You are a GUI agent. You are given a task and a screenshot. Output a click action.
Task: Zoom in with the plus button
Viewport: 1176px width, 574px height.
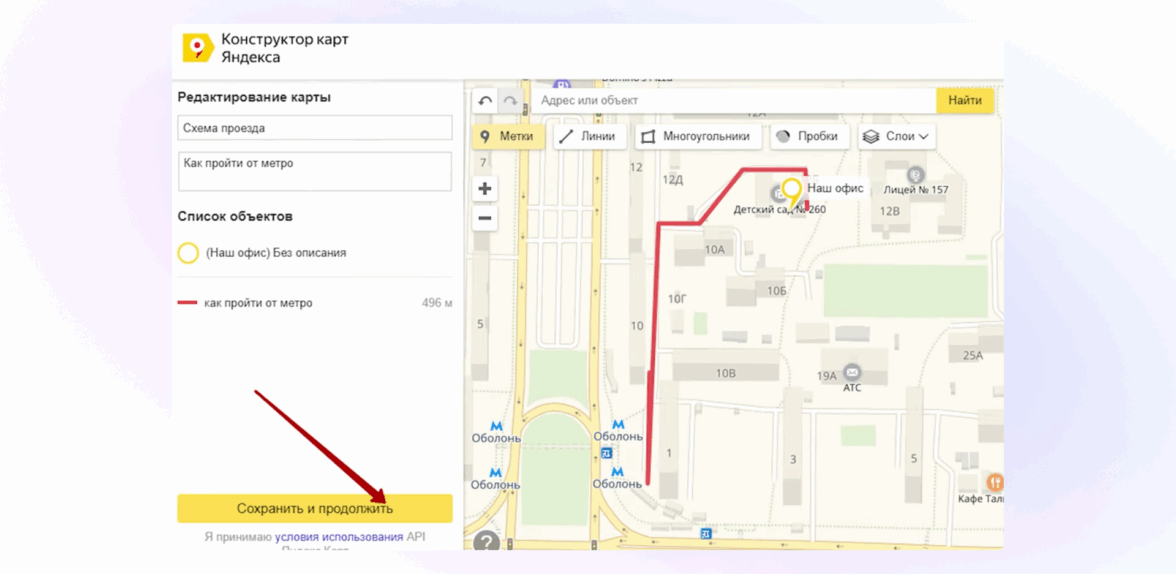485,188
